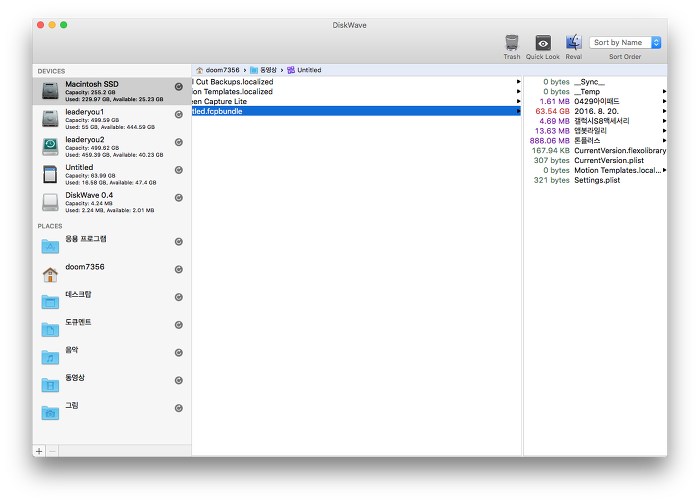This screenshot has width=700, height=503.
Task: Go to doom7356 in the breadcrumb path
Action: 218,70
